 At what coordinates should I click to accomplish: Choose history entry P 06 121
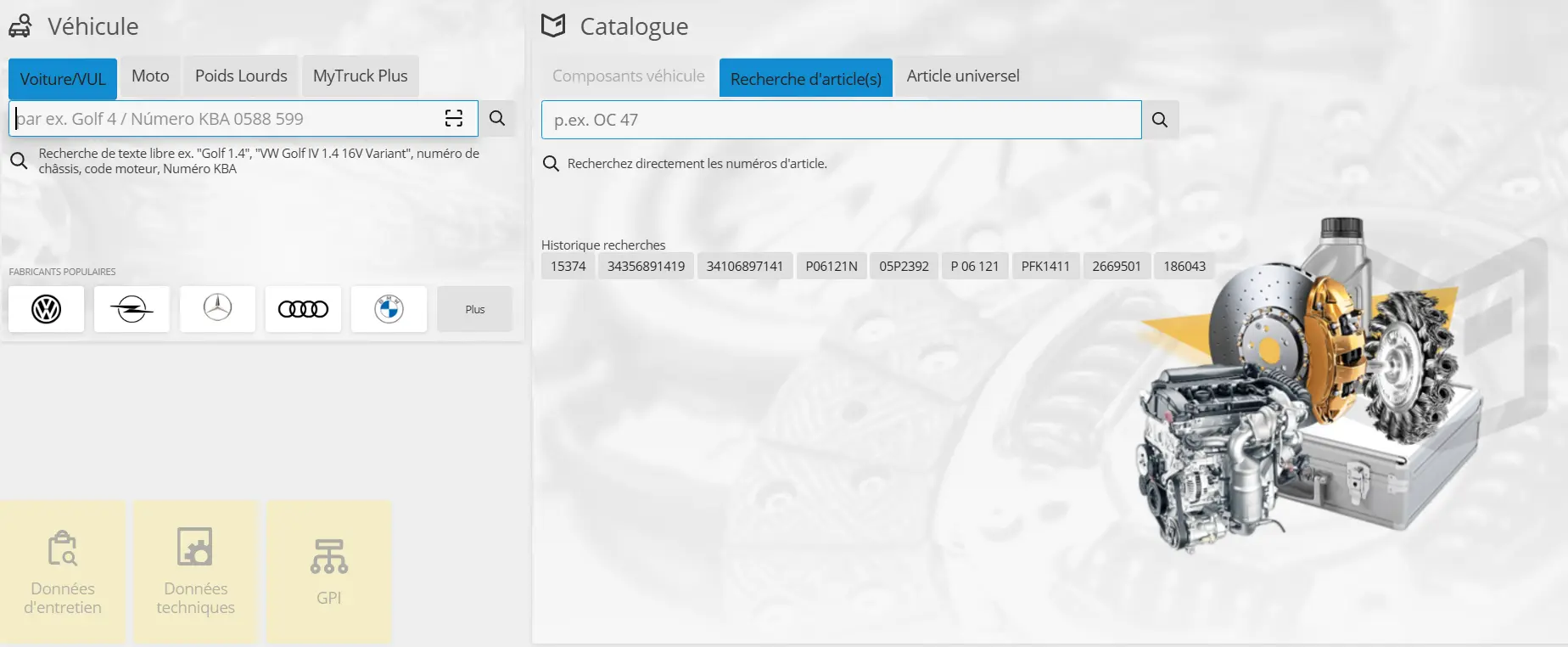click(x=975, y=267)
